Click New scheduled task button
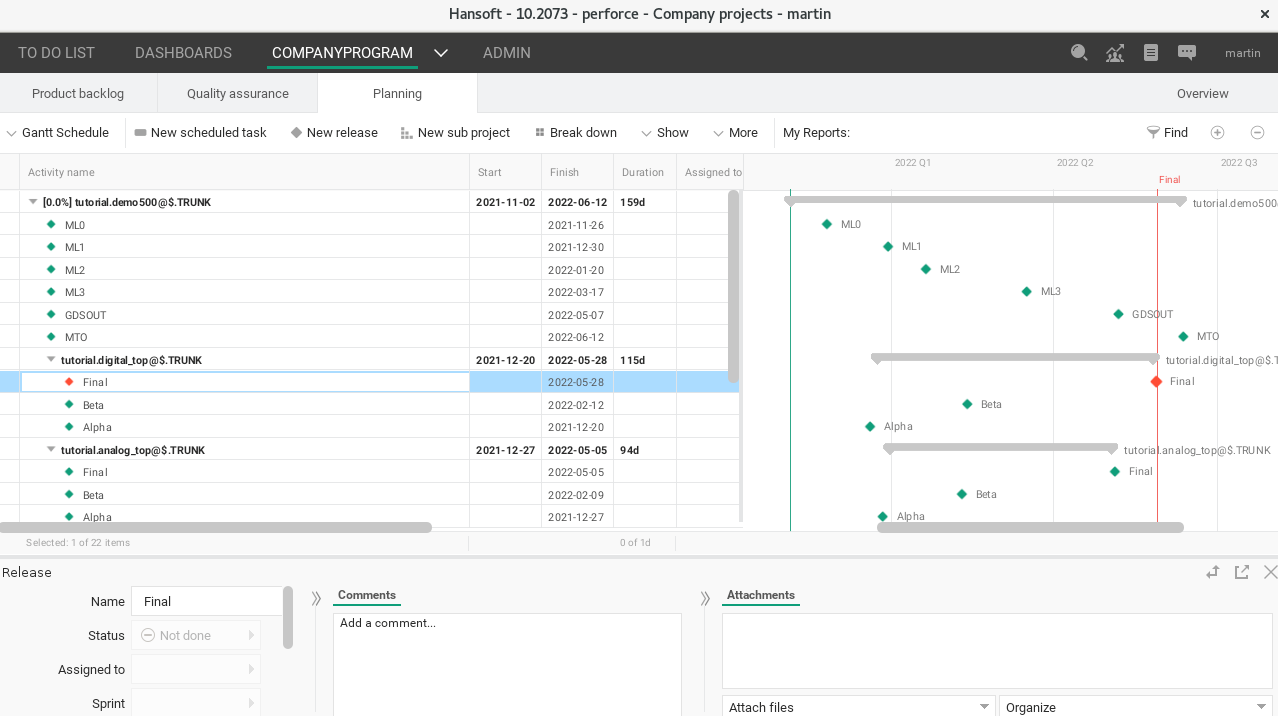 [x=200, y=133]
